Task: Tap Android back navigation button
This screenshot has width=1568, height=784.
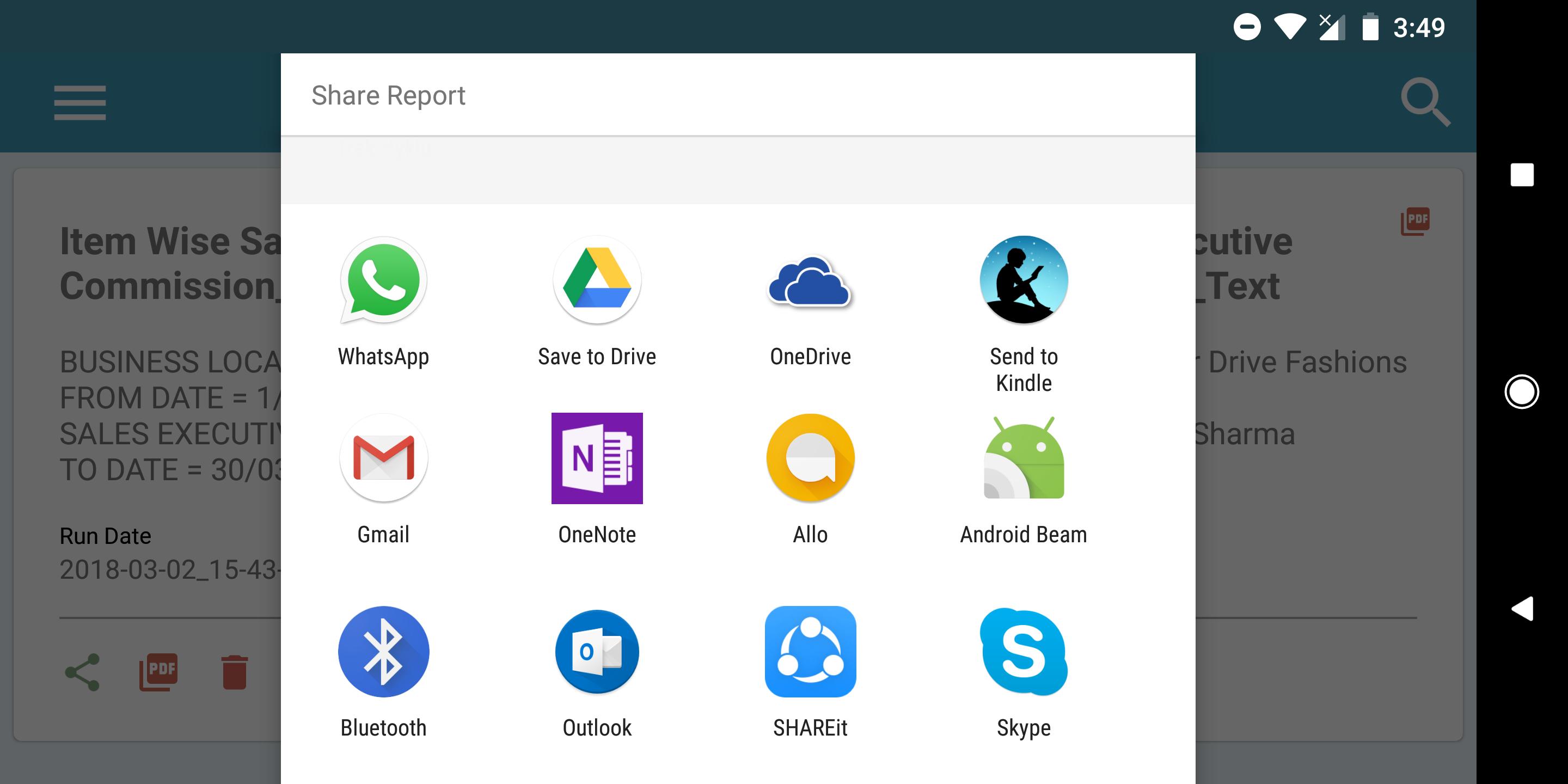Action: pyautogui.click(x=1522, y=609)
